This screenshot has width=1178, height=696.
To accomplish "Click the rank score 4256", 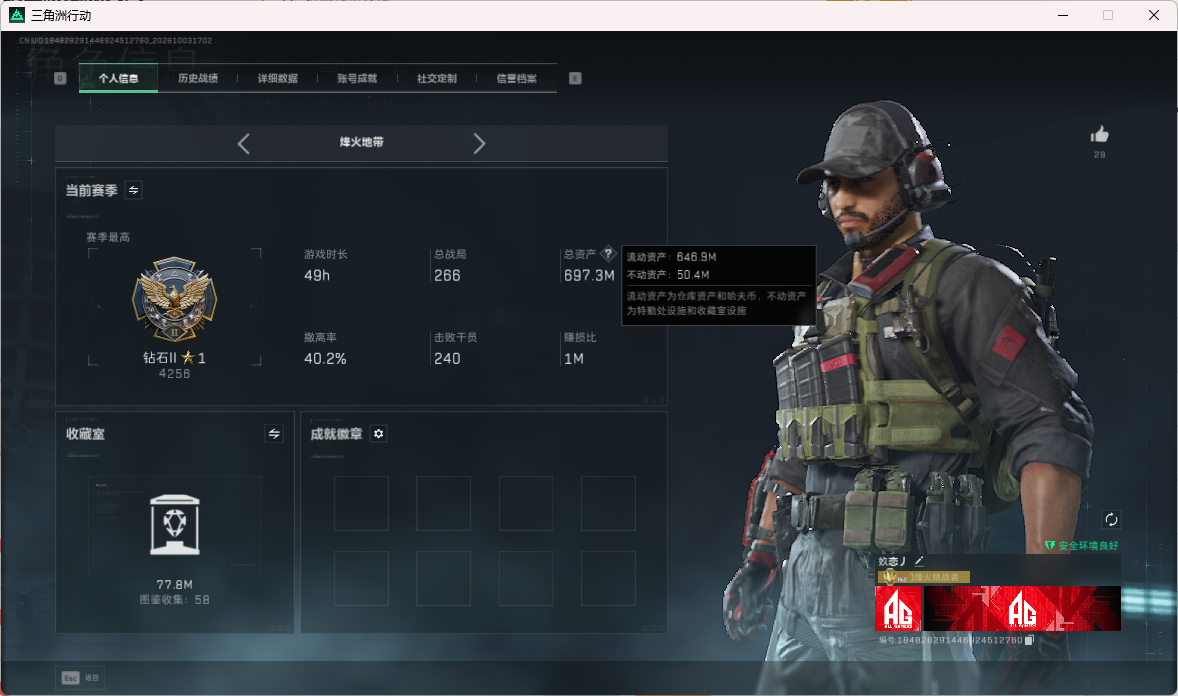I will click(174, 374).
